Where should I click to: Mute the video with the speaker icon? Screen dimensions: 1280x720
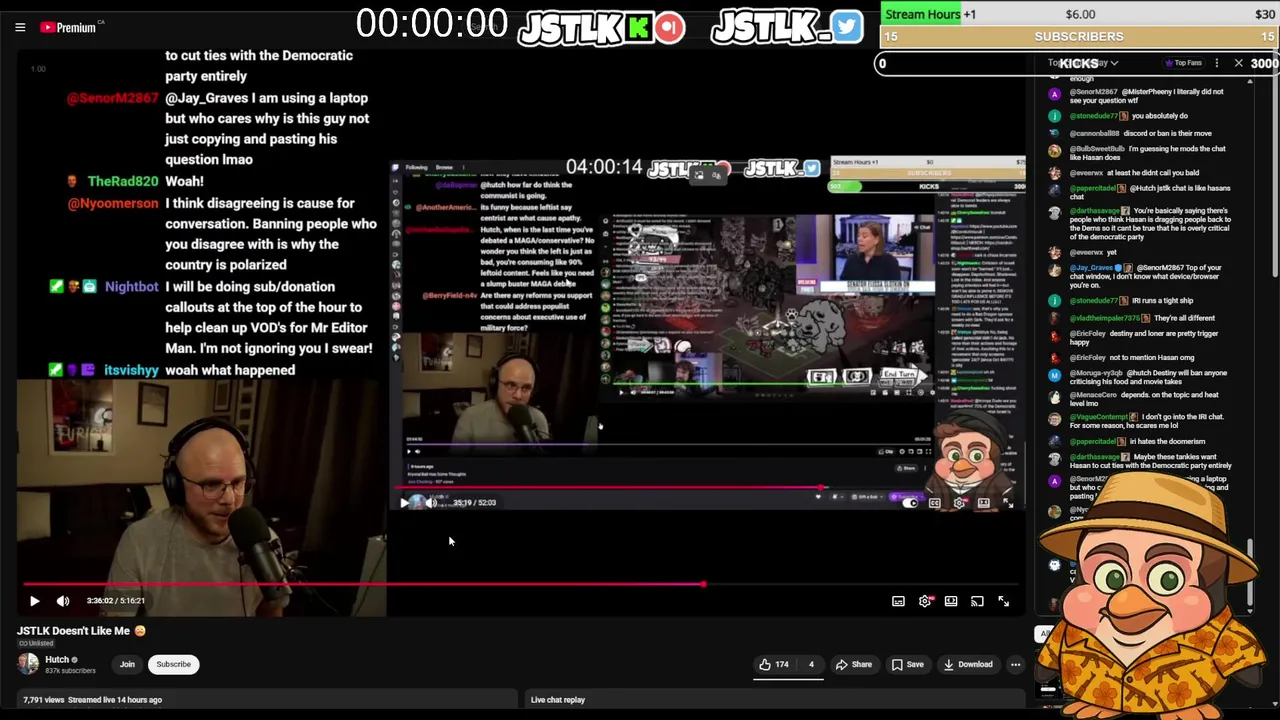tap(63, 601)
